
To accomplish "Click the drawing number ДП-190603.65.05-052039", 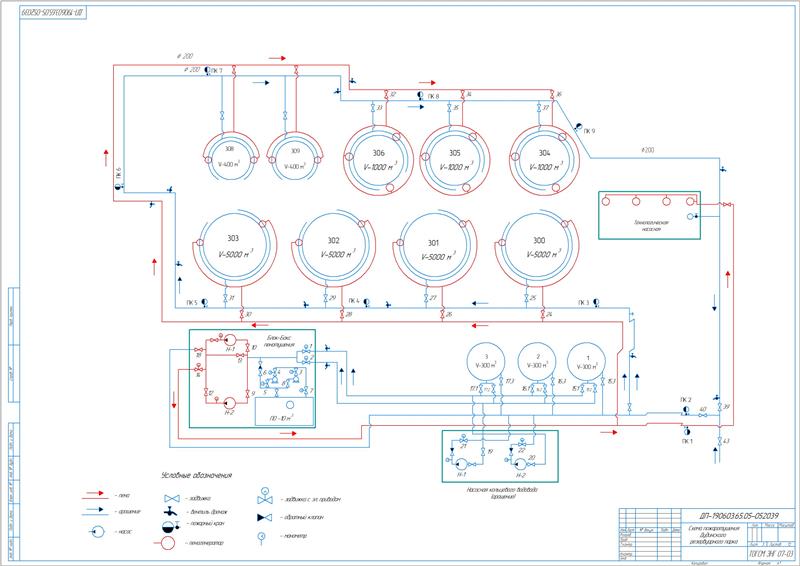I will coord(739,515).
